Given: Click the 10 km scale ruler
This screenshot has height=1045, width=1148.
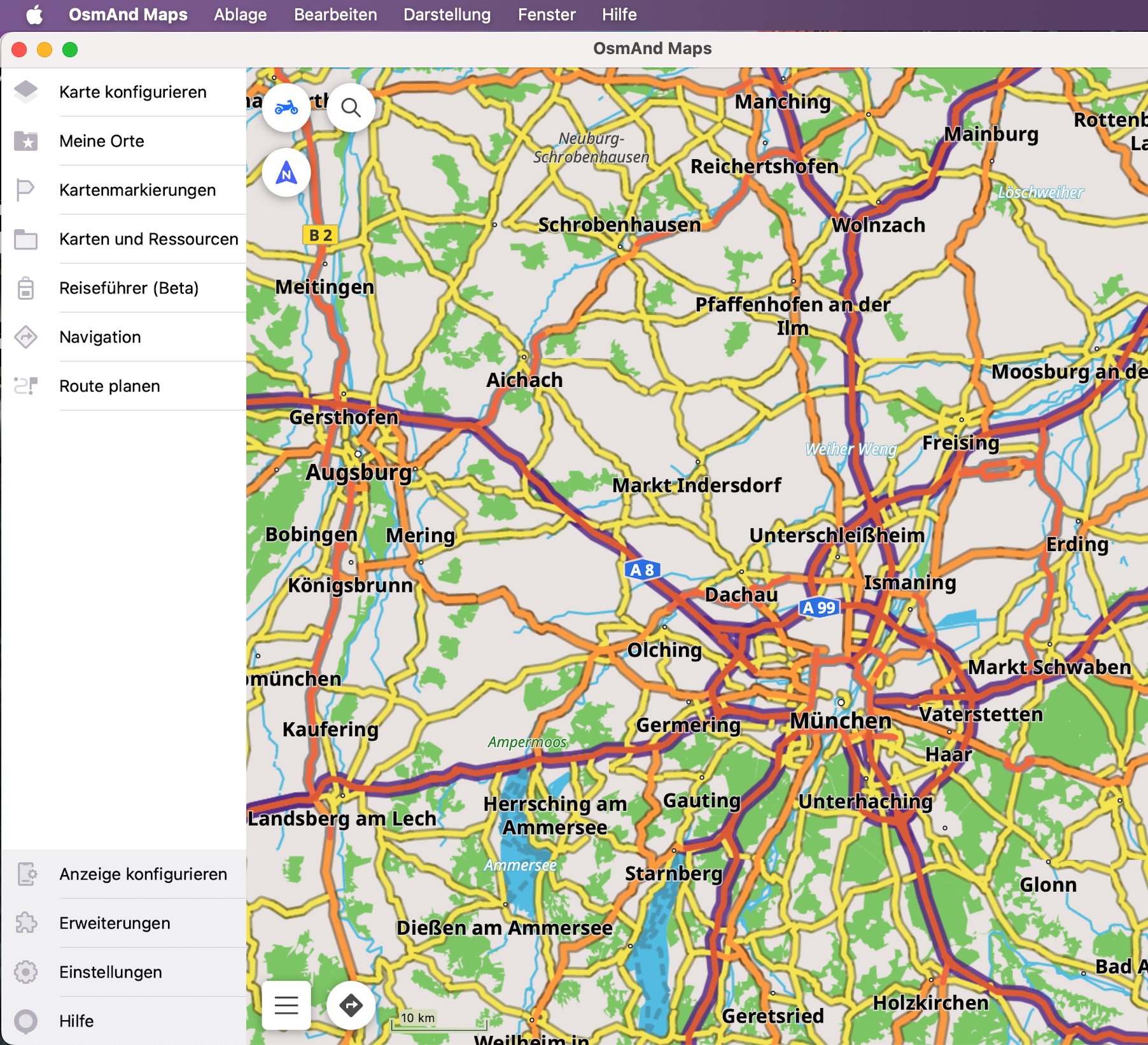Looking at the screenshot, I should (438, 1020).
